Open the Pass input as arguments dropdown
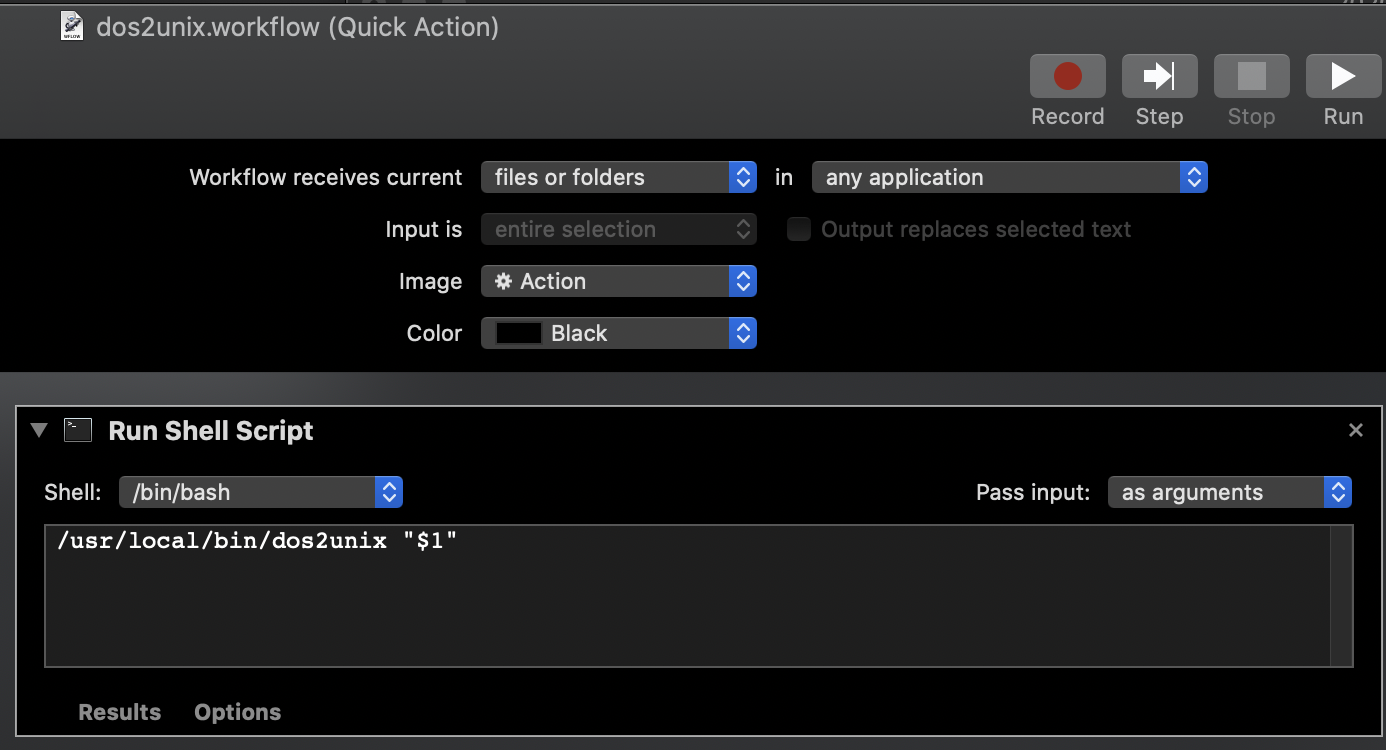This screenshot has height=750, width=1386. 1230,492
